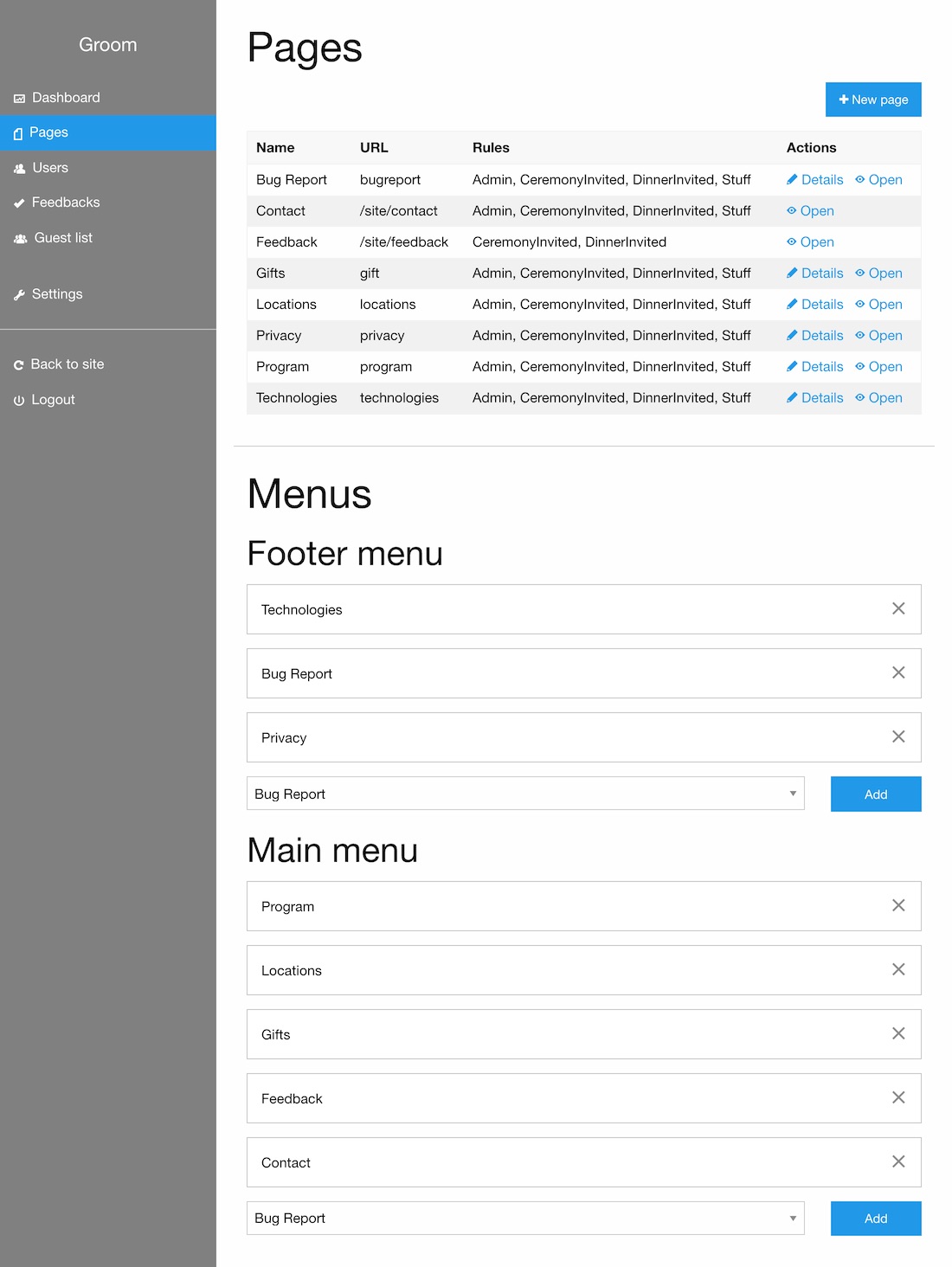Click the Groom title in the sidebar
Viewport: 952px width, 1267px height.
click(x=108, y=45)
